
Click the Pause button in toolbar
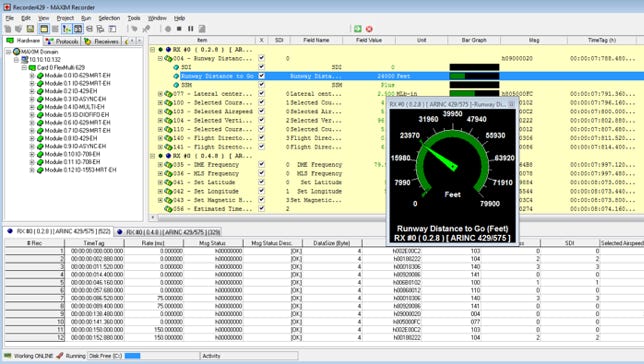click(x=191, y=29)
